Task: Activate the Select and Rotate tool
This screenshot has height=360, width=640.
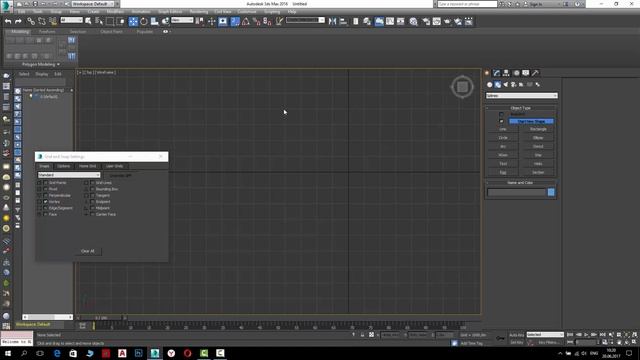Action: click(144, 21)
